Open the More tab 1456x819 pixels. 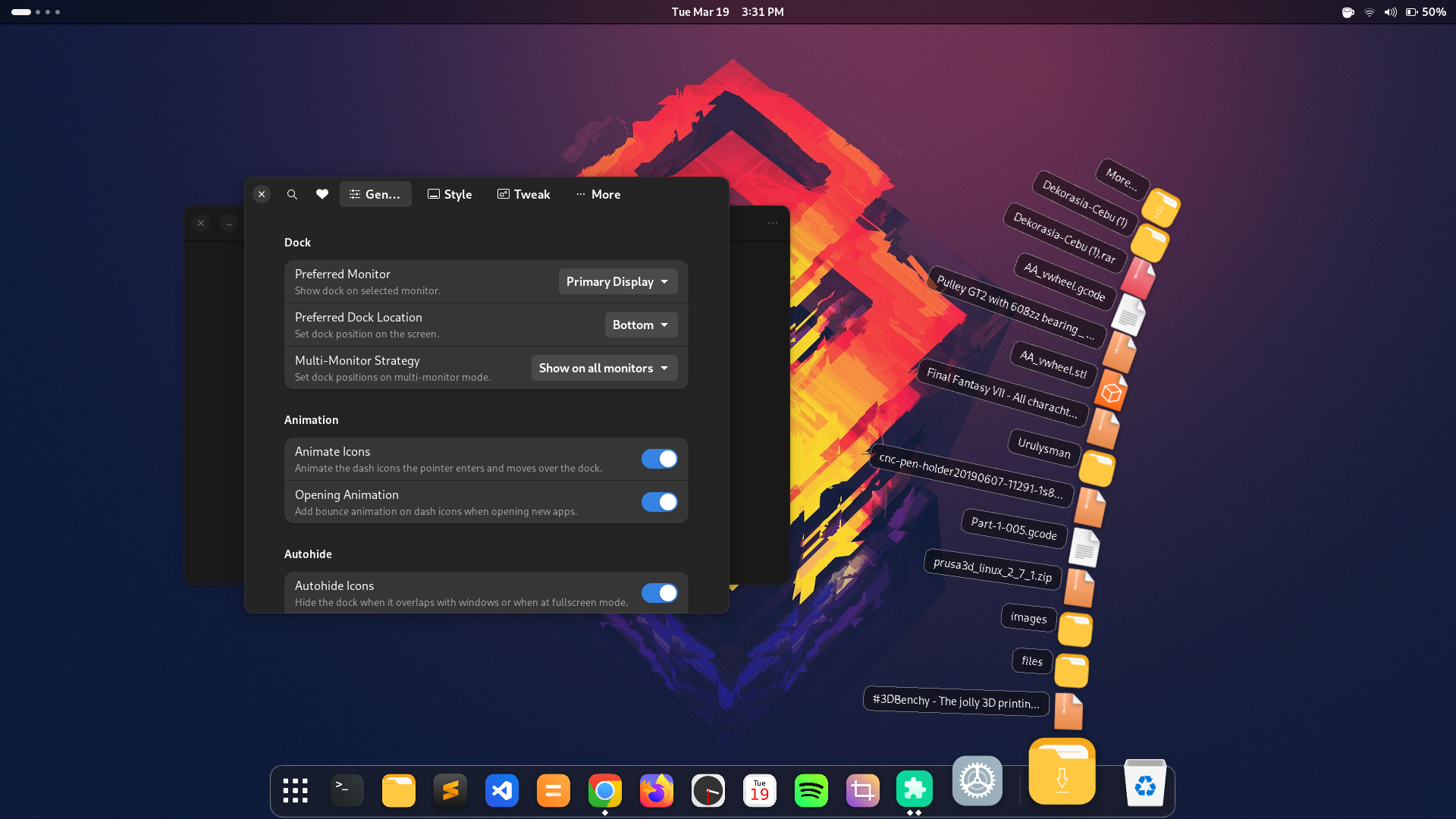598,194
